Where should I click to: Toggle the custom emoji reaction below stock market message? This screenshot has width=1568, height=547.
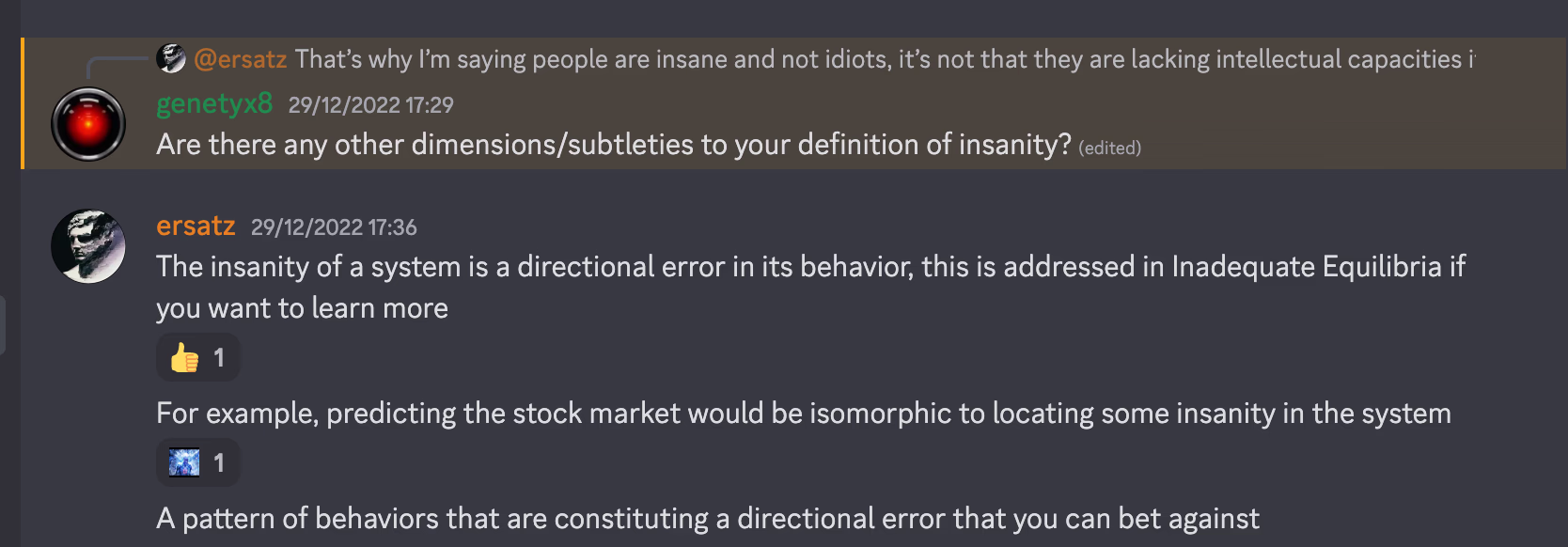tap(197, 462)
